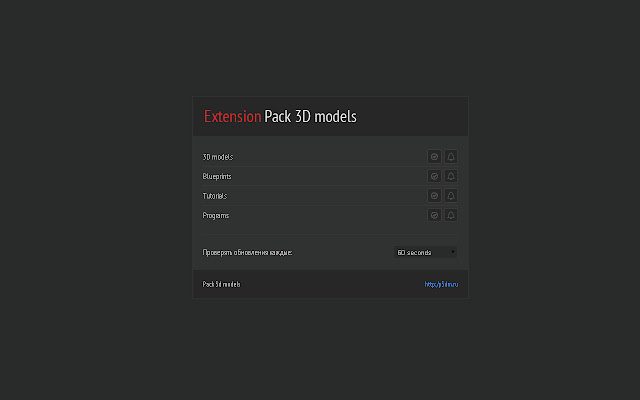The width and height of the screenshot is (640, 400).
Task: Click the Extension Pack 3D models header title
Action: pyautogui.click(x=280, y=116)
